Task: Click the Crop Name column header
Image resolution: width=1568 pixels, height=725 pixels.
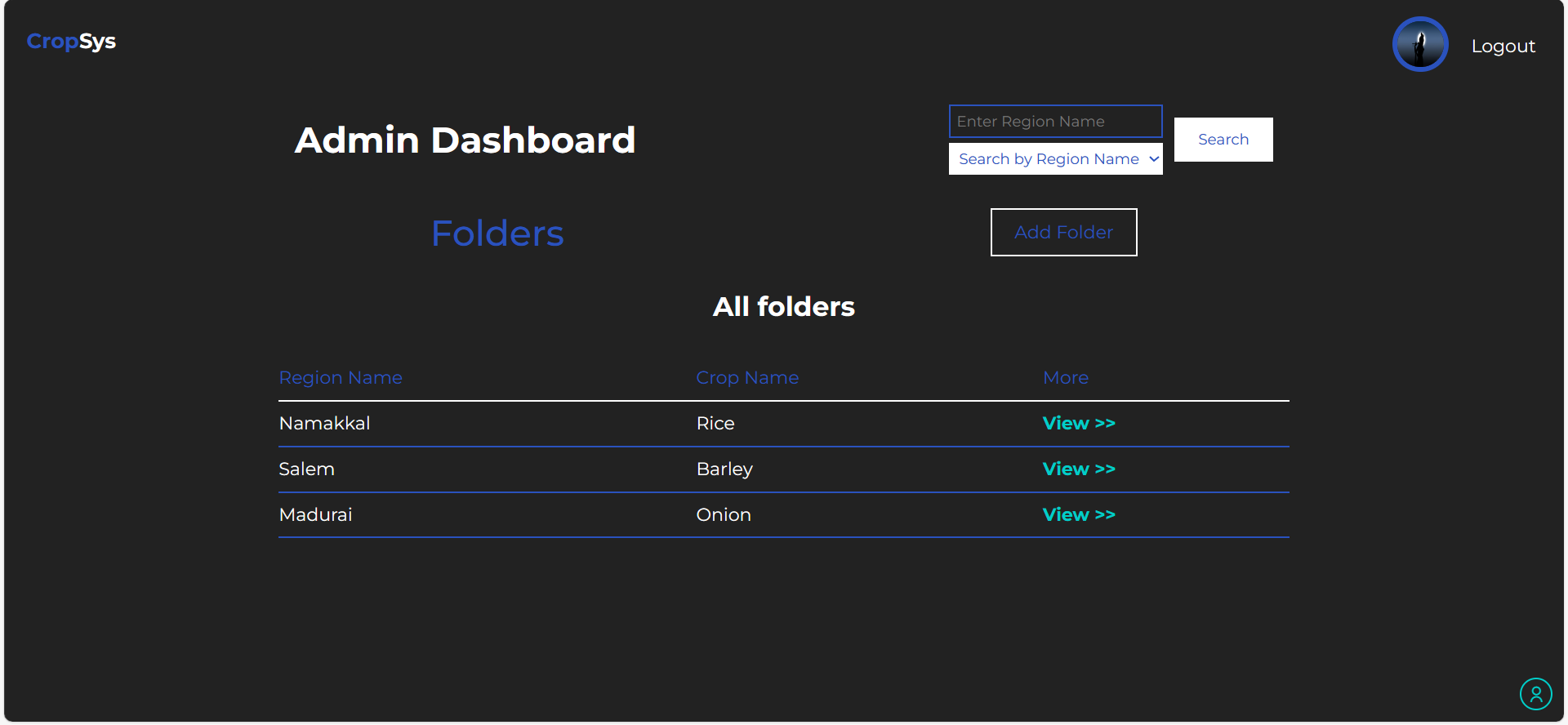Action: [x=746, y=378]
